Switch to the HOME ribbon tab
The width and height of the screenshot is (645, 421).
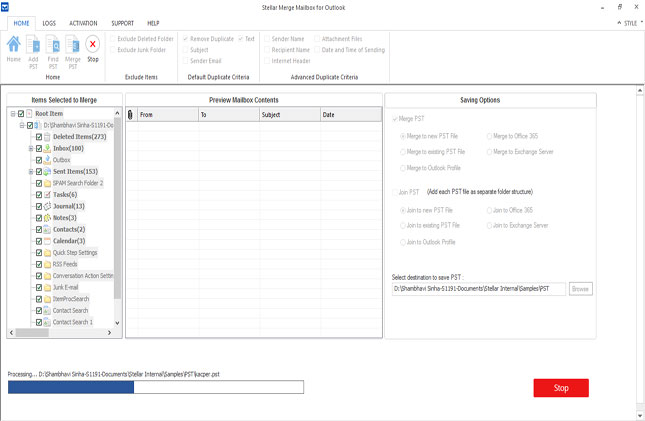coord(21,23)
